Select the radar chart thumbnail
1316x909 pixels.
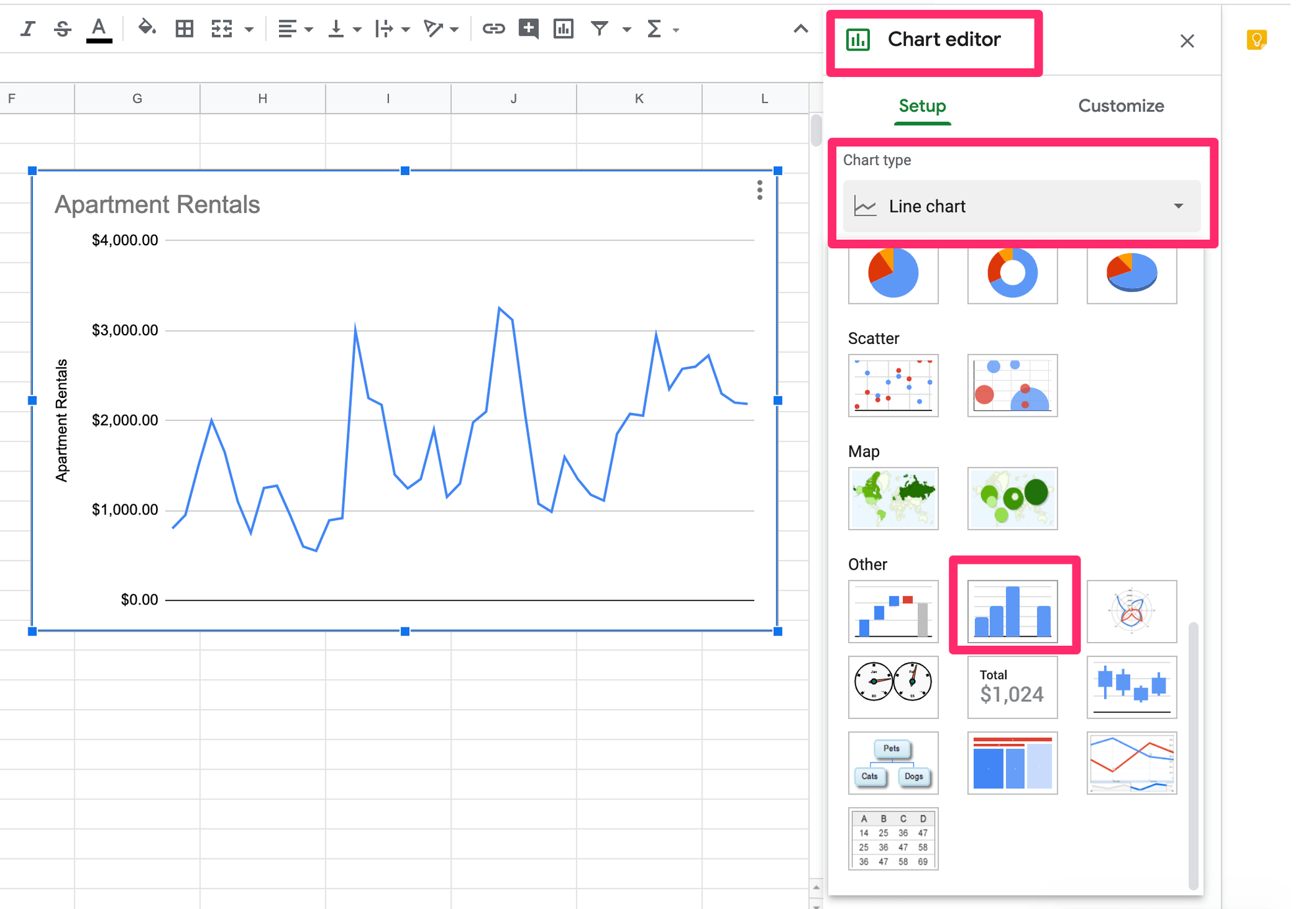1131,611
